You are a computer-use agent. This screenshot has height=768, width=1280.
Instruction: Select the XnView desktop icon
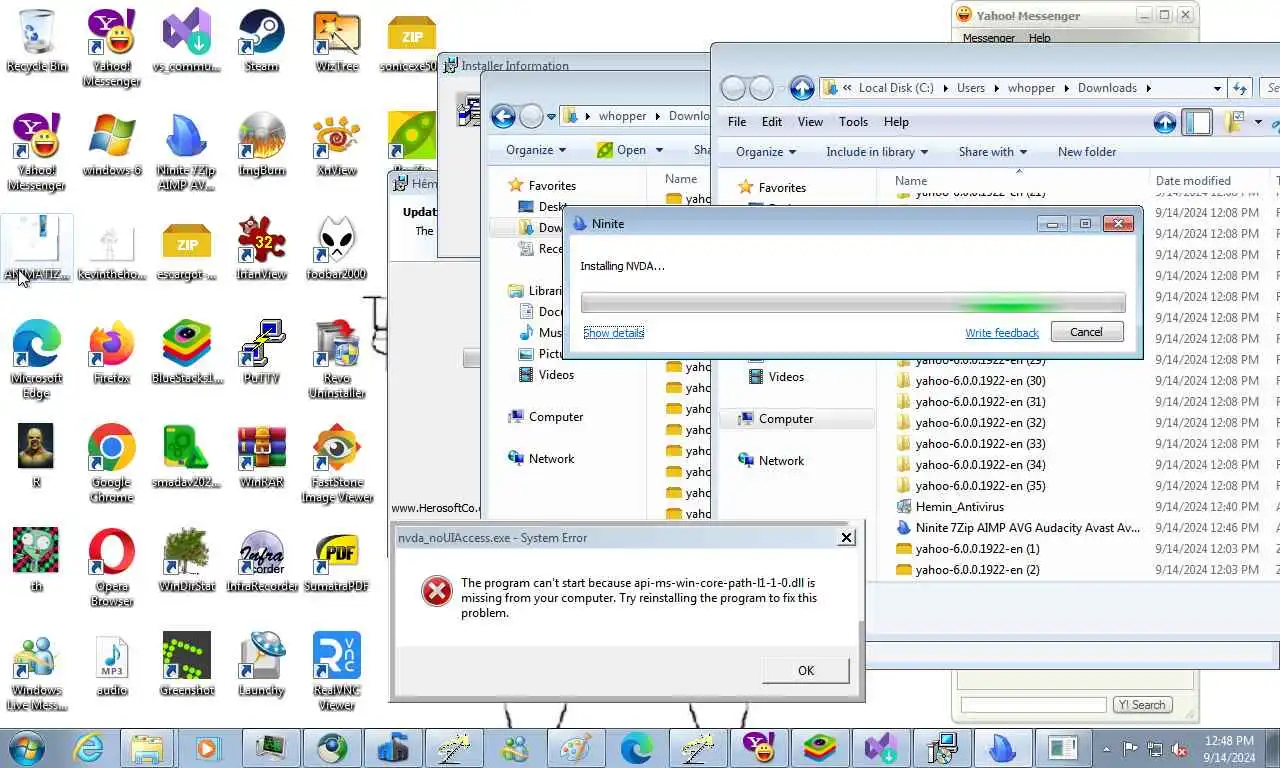coord(337,144)
